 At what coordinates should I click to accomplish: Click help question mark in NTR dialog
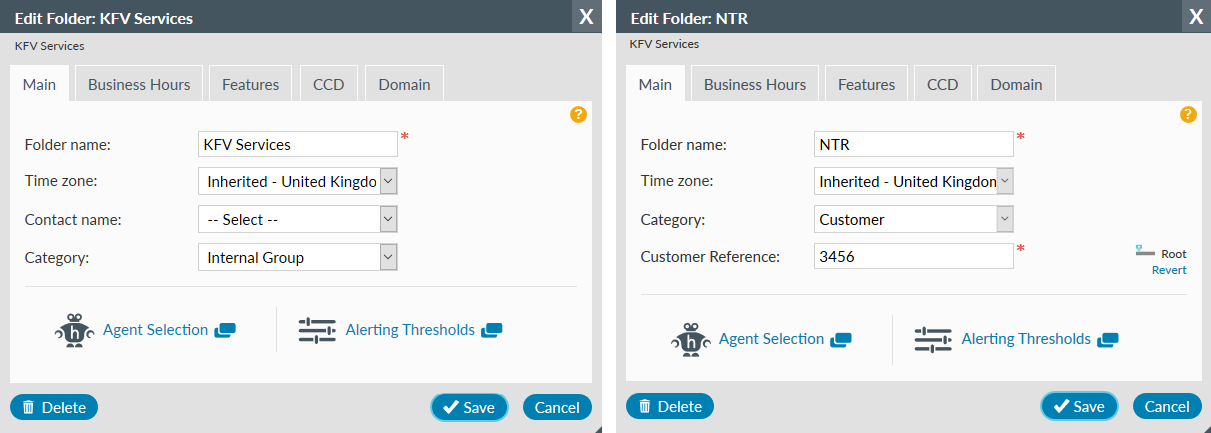point(1188,114)
